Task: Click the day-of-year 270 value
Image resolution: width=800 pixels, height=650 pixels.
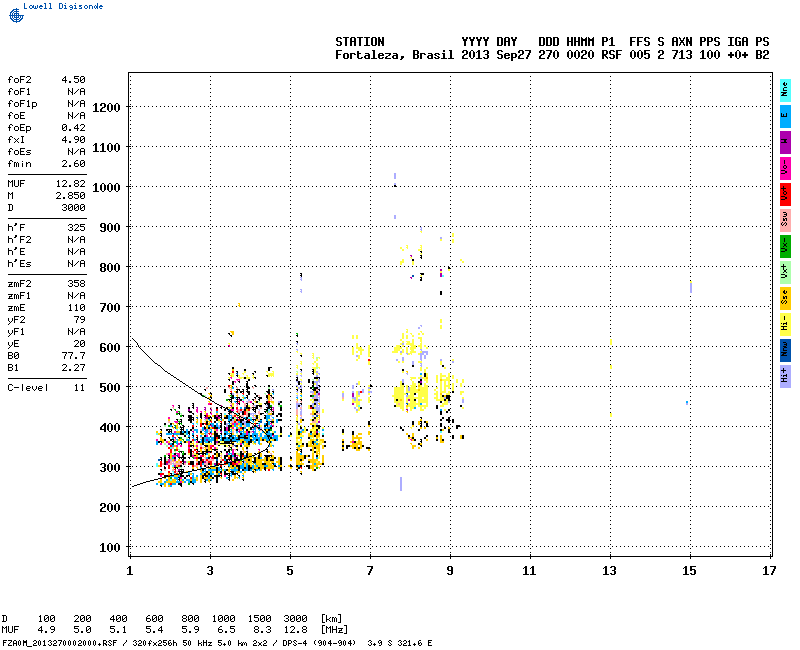Action: click(x=549, y=55)
